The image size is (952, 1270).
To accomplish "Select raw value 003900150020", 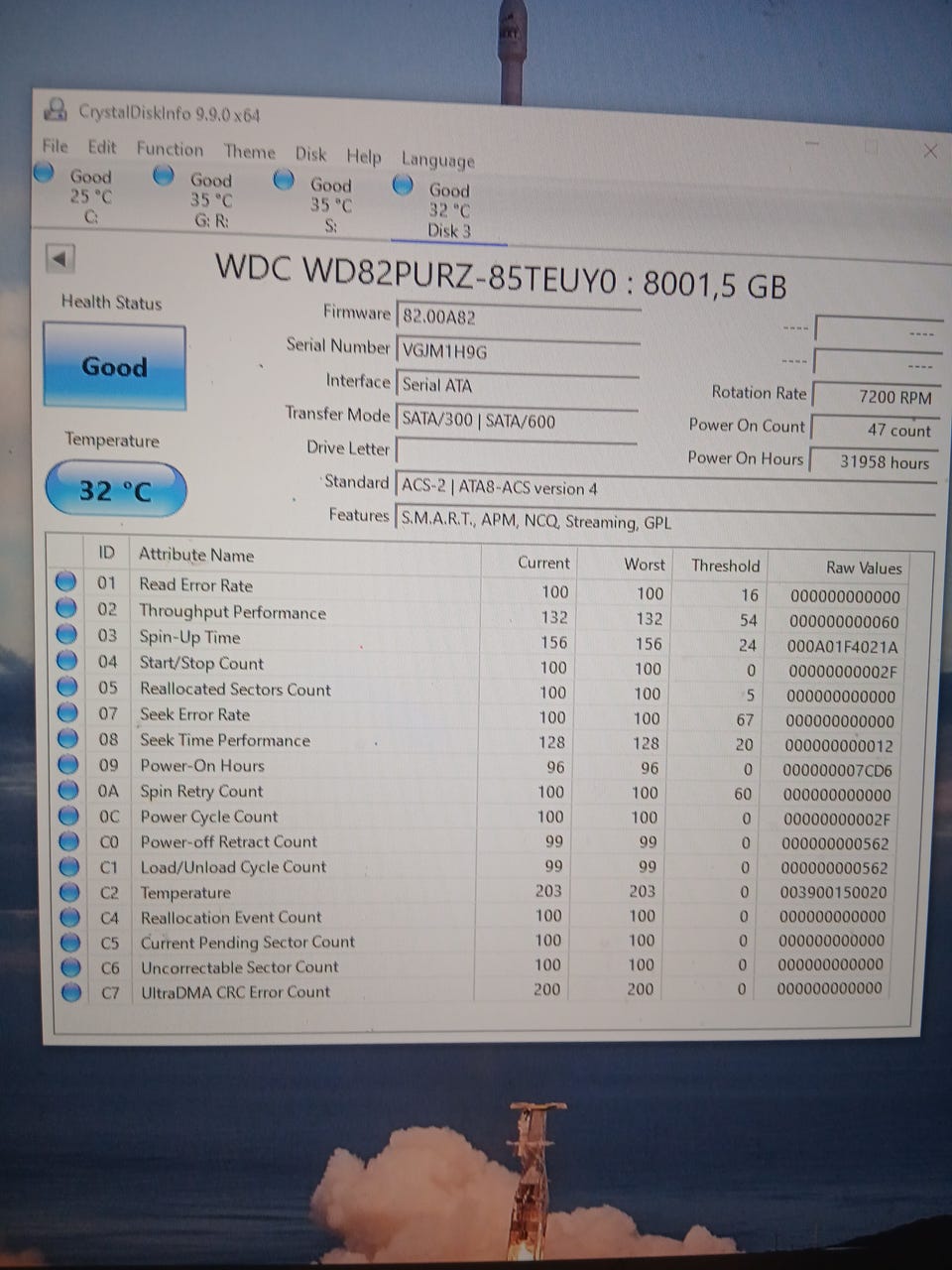I will [x=834, y=892].
